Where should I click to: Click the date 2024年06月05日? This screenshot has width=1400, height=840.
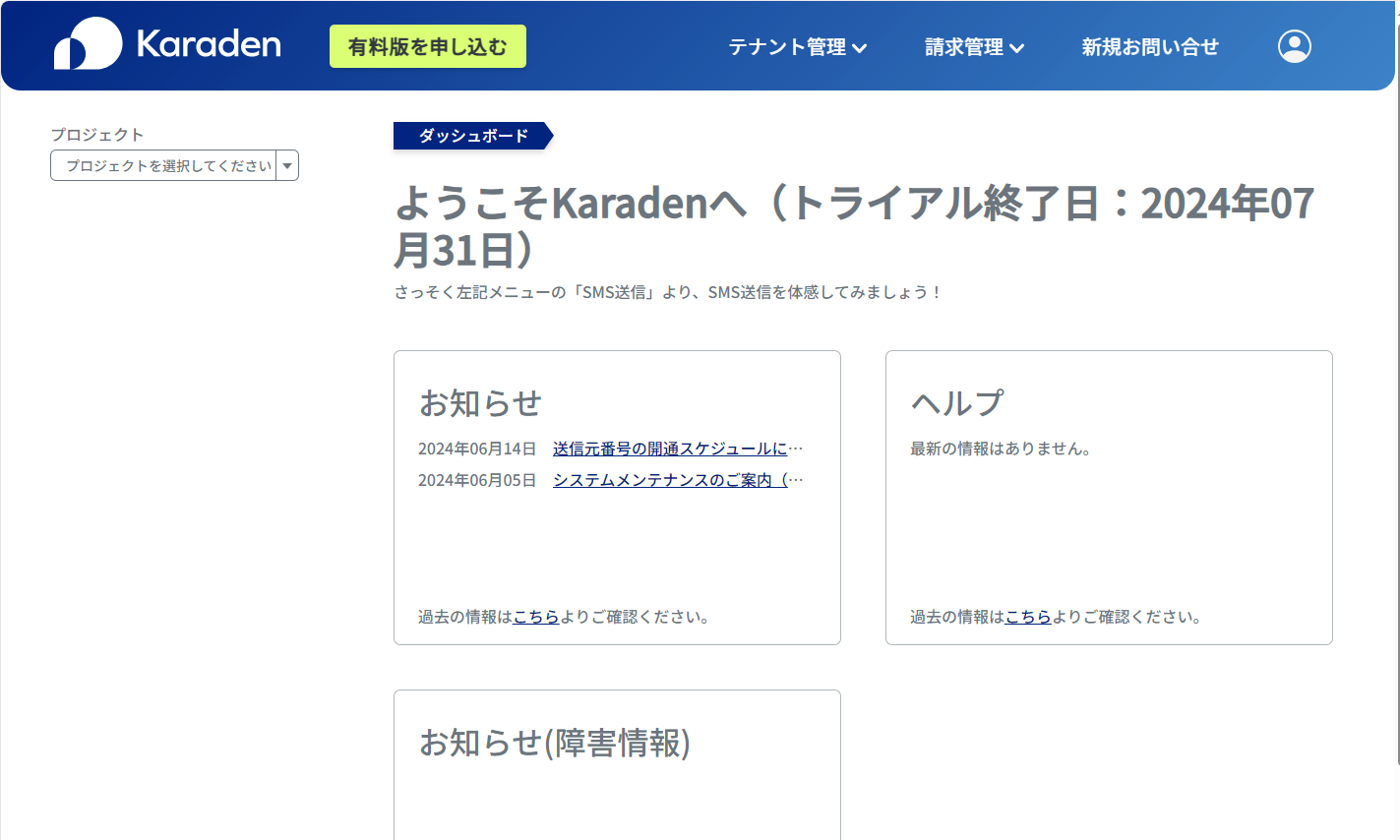click(477, 480)
